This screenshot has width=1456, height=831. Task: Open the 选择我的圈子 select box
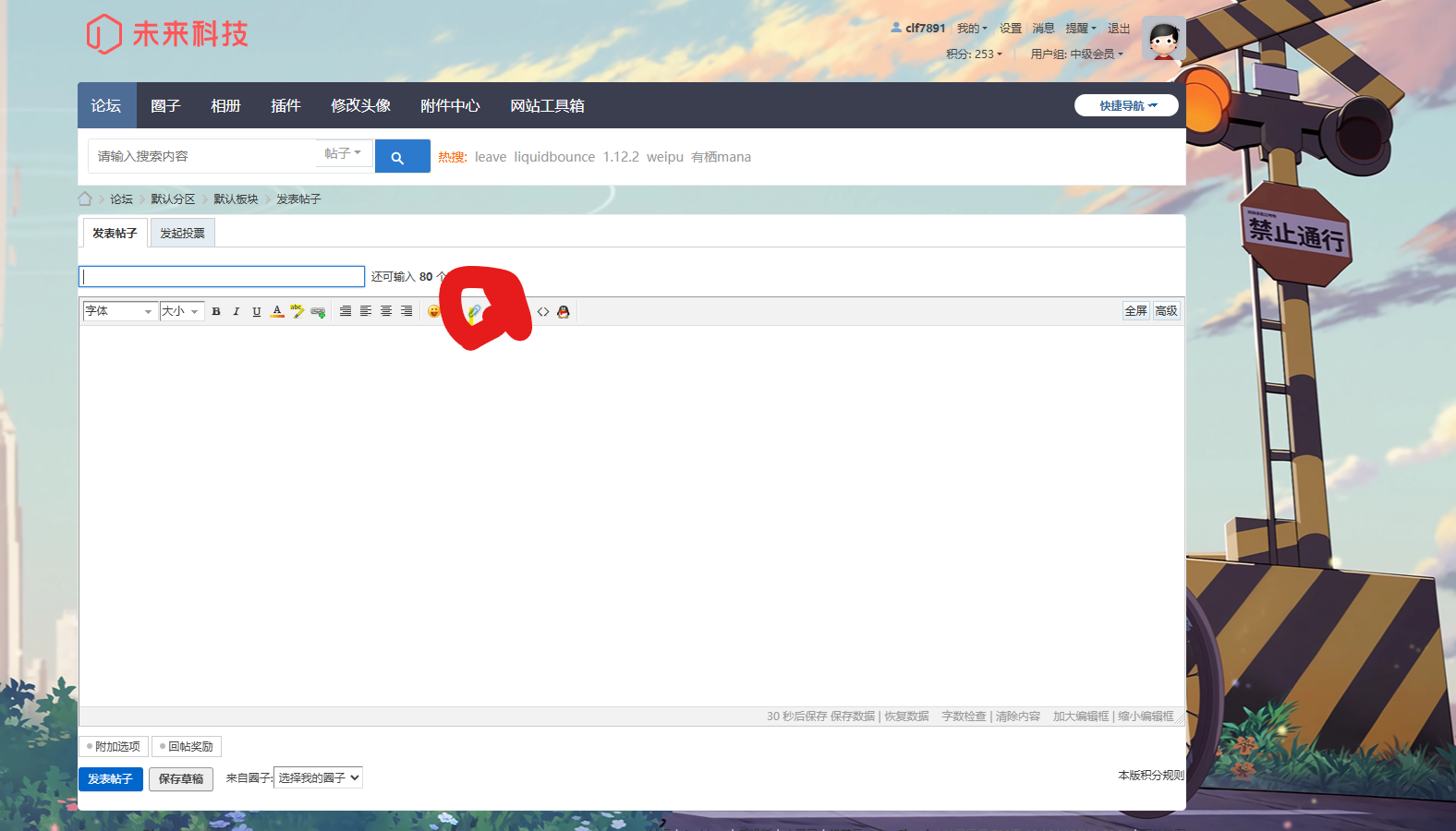coord(319,777)
